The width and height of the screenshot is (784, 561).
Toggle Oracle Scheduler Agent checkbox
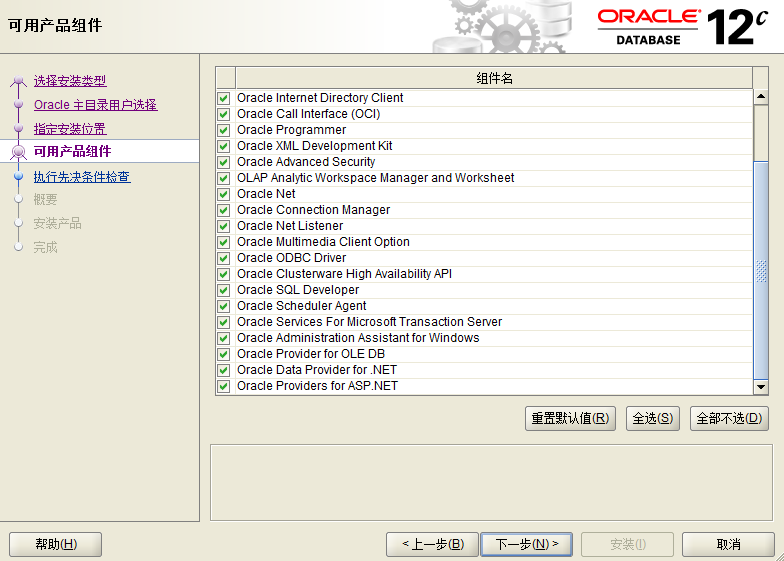pos(224,306)
